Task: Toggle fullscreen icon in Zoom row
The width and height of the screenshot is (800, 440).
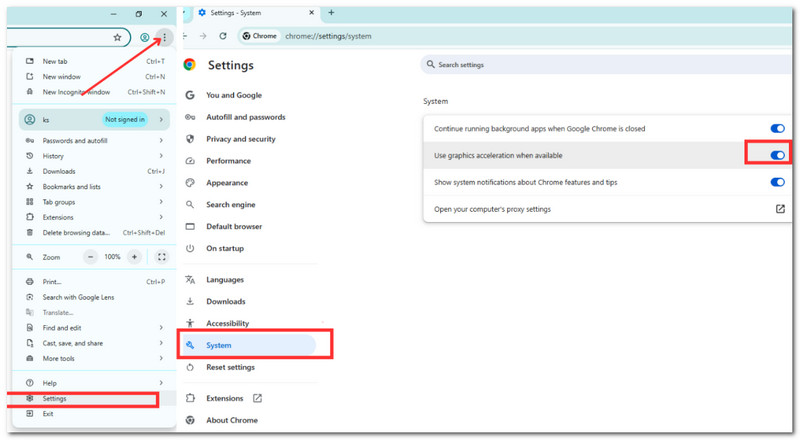Action: (x=162, y=257)
